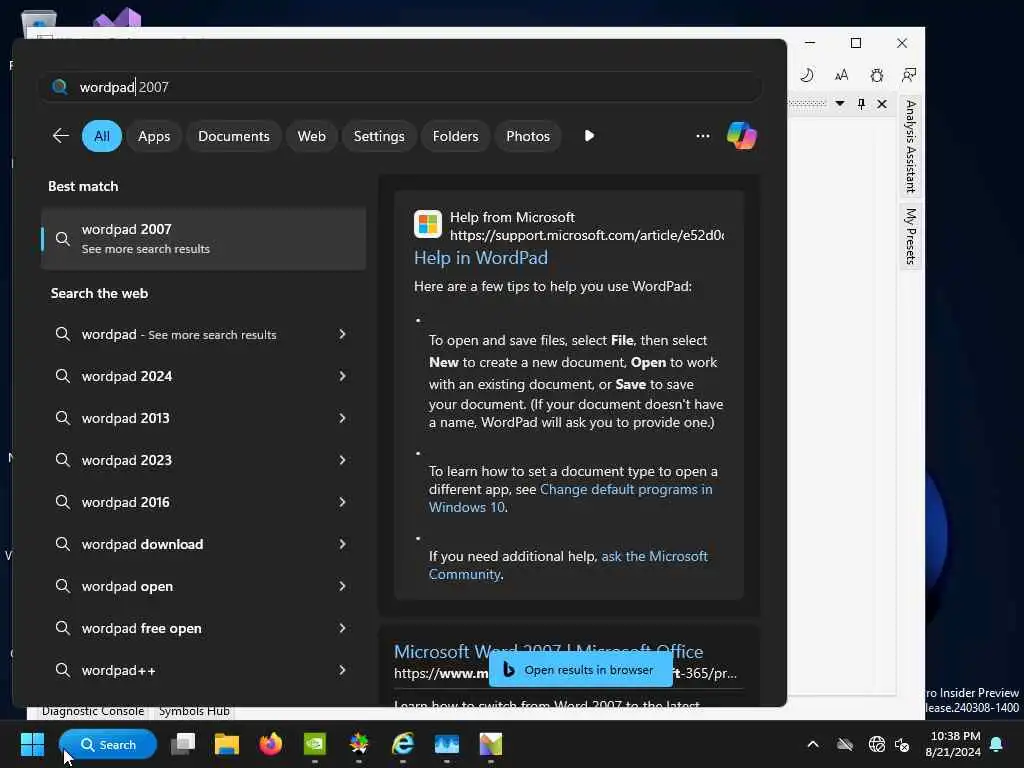Select the 'wordpad 2013' web suggestion
The image size is (1024, 768).
pyautogui.click(x=203, y=418)
